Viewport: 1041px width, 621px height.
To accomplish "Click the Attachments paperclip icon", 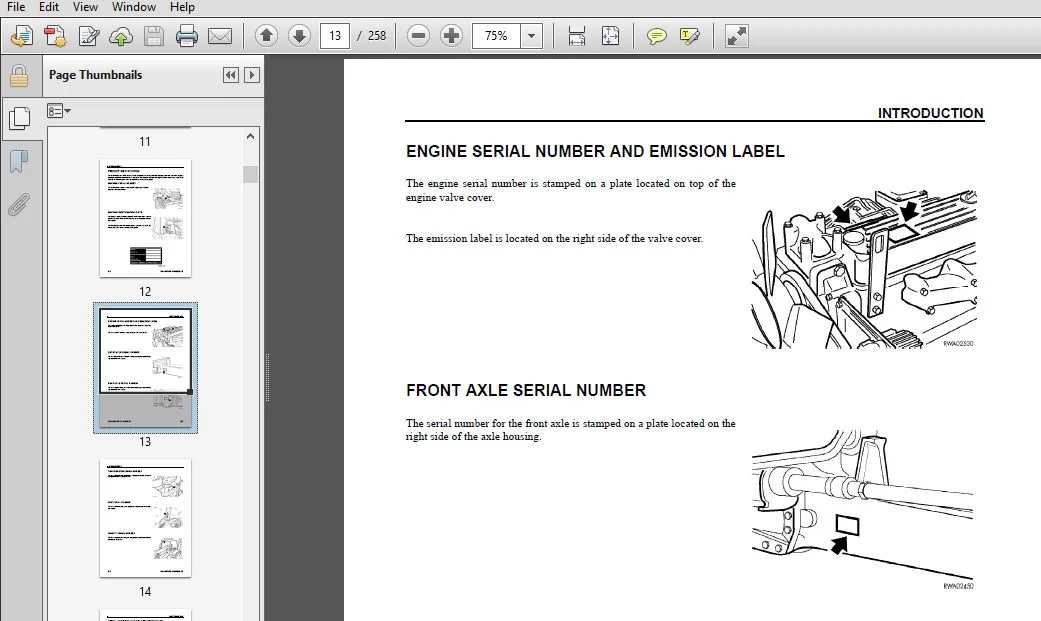I will point(19,205).
